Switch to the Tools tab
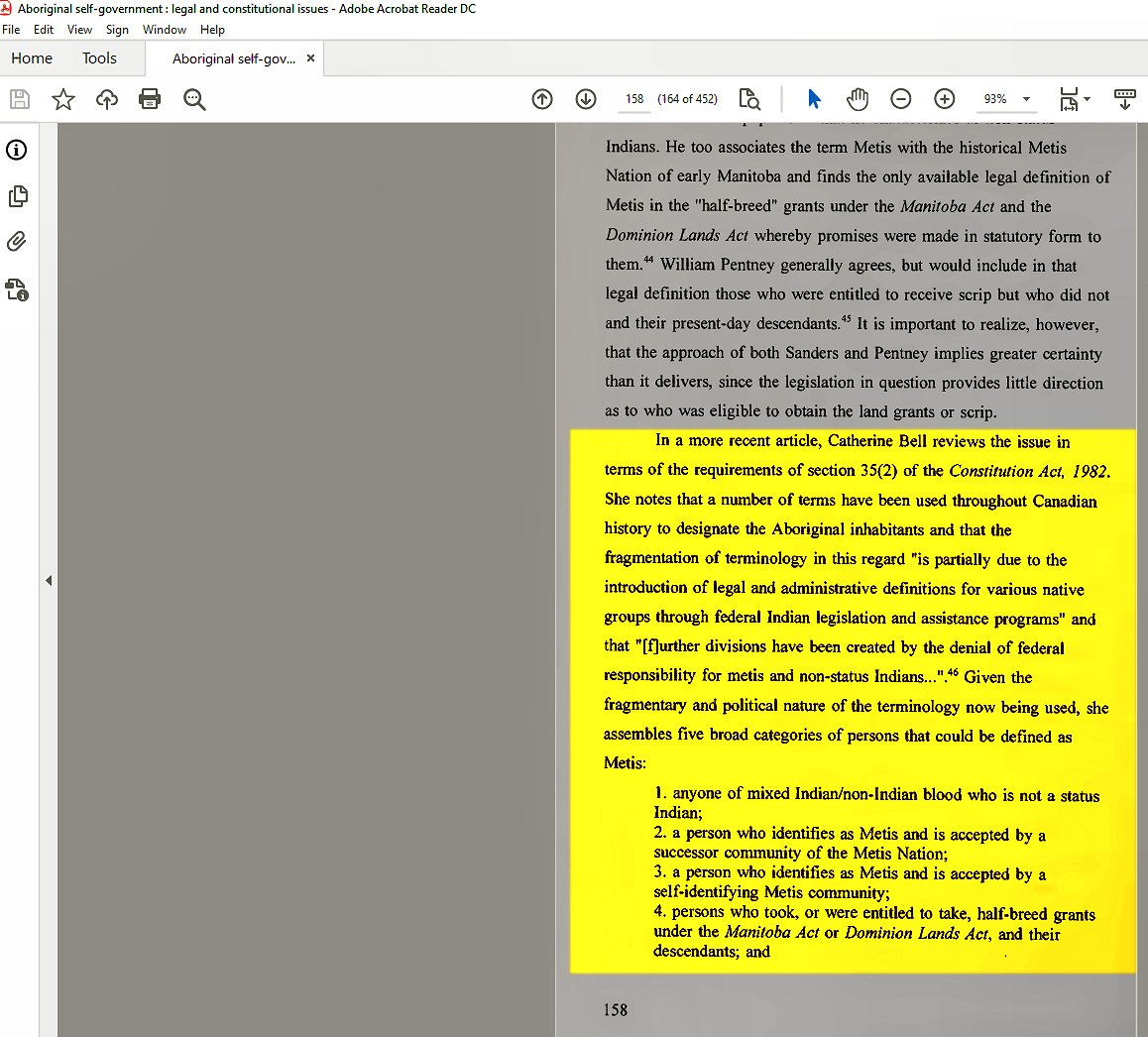The width and height of the screenshot is (1148, 1037). tap(99, 58)
